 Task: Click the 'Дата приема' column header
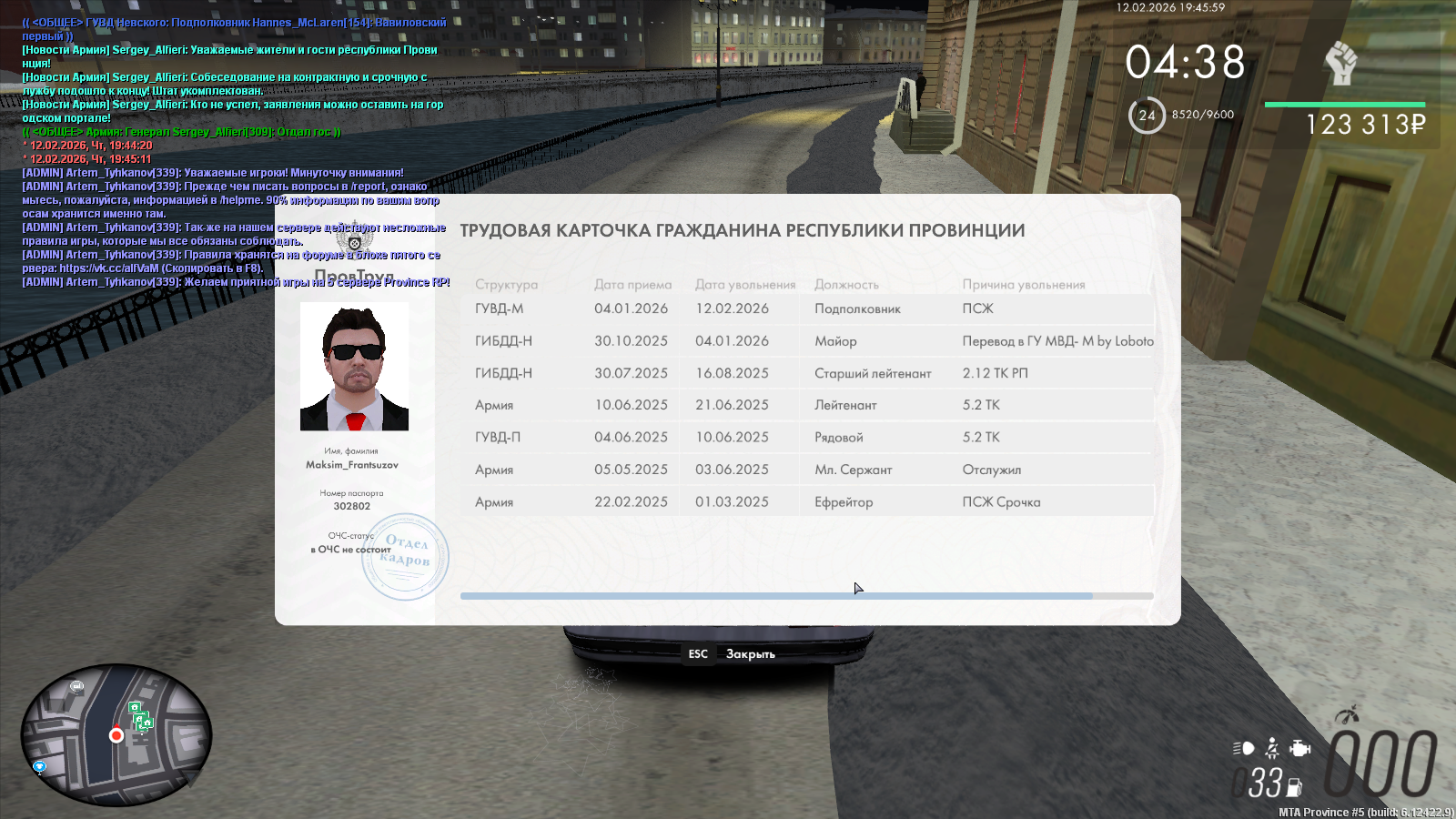click(x=632, y=285)
